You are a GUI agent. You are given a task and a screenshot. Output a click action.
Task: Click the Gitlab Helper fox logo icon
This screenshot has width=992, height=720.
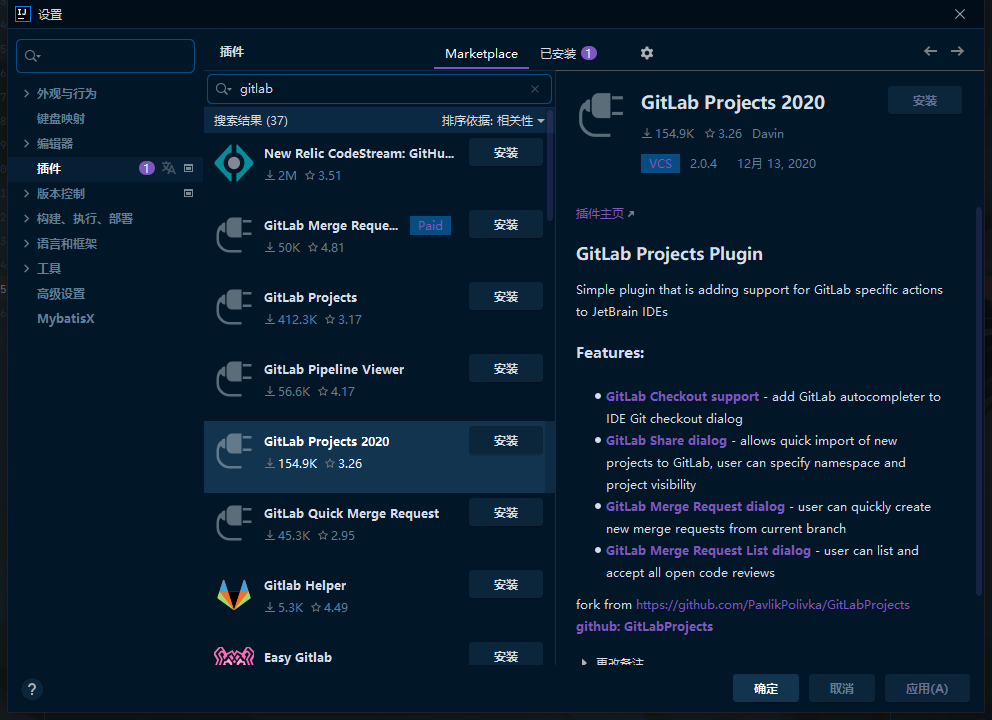click(234, 595)
